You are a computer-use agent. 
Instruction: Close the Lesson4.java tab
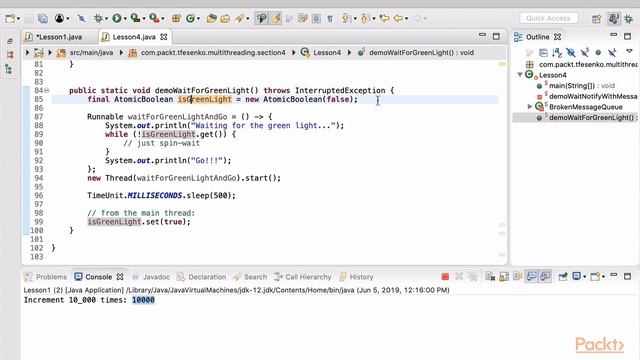point(164,37)
